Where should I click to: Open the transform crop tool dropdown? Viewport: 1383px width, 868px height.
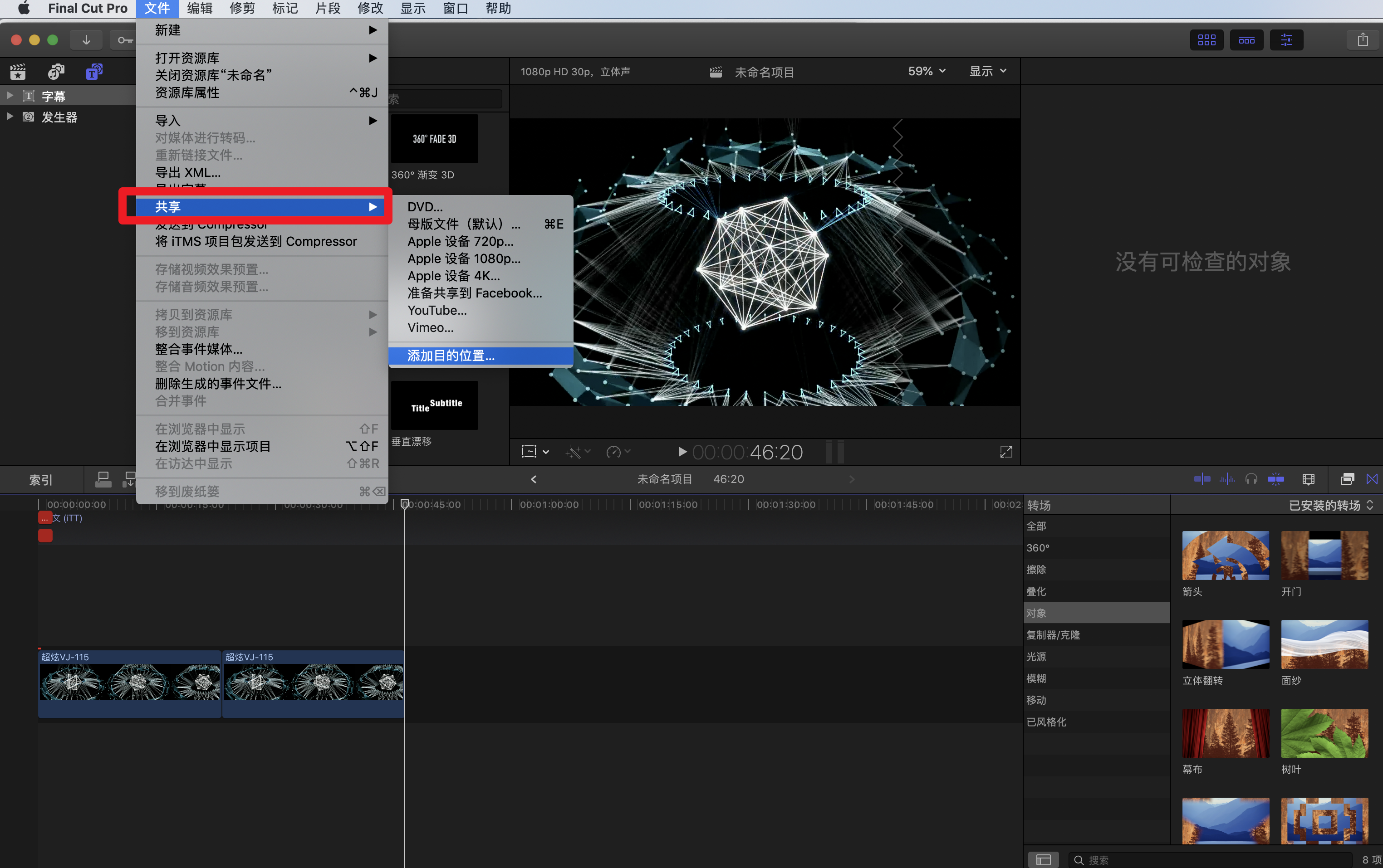[x=535, y=452]
